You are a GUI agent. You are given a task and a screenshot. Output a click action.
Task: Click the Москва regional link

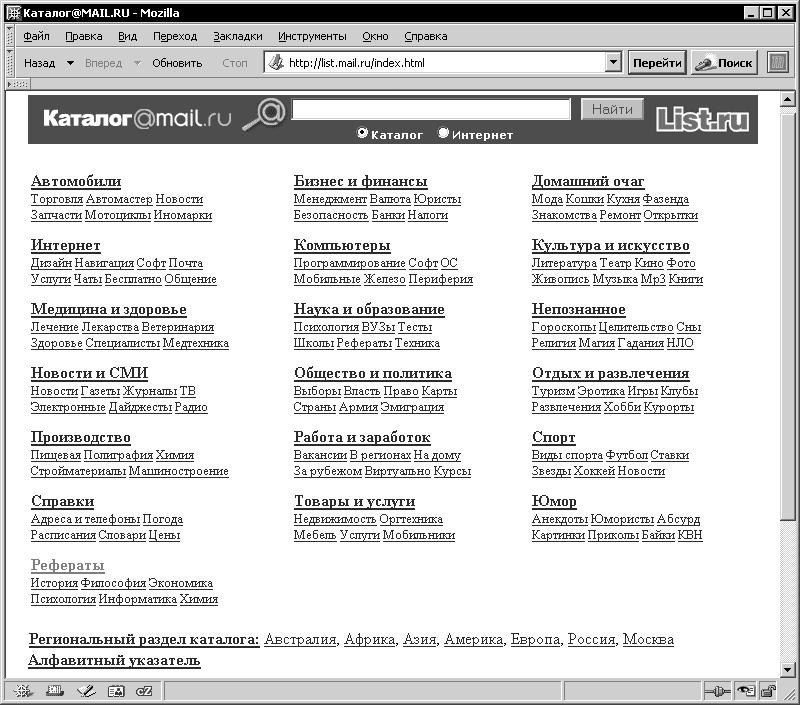point(648,639)
